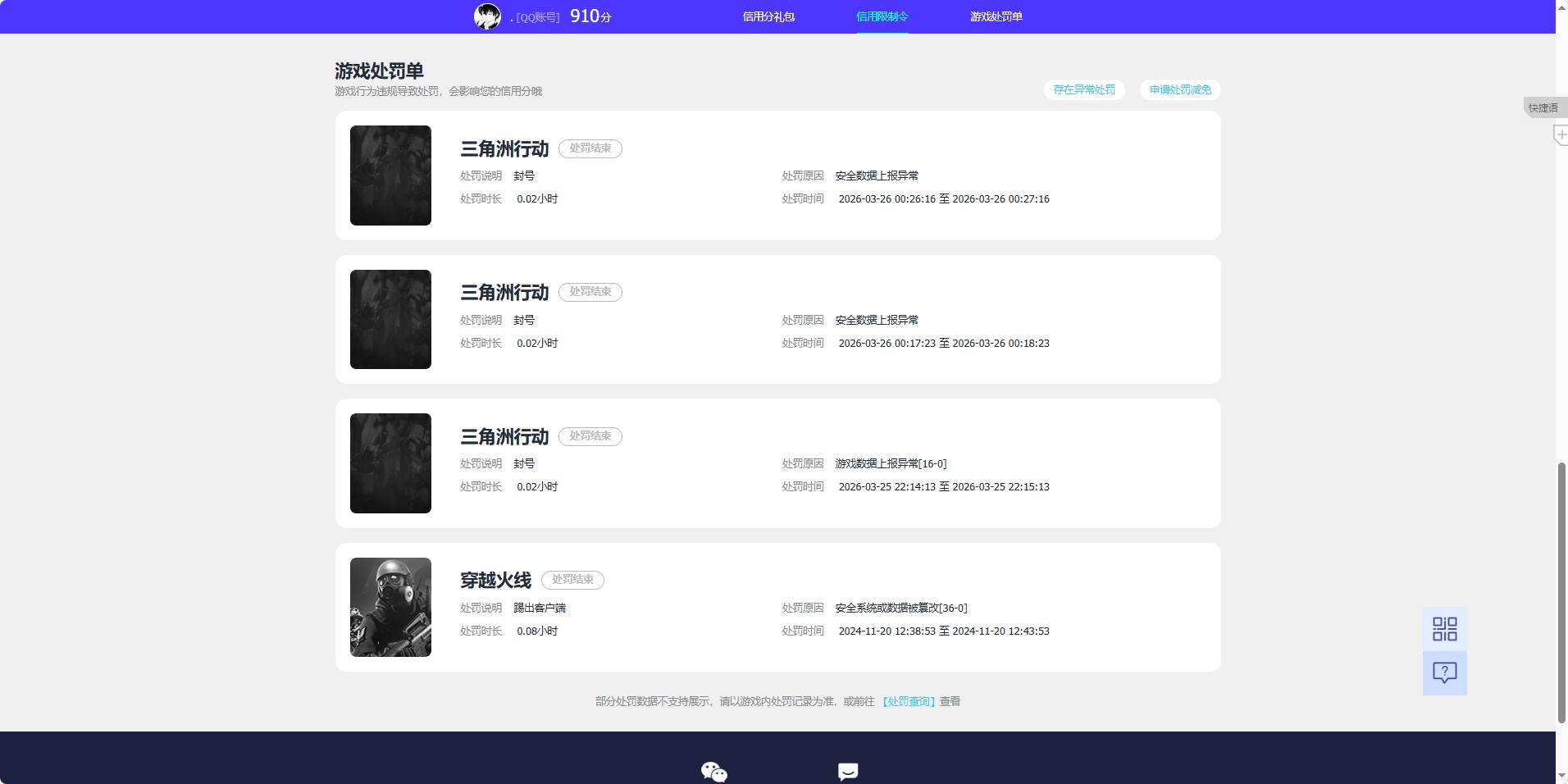Viewport: 1568px width, 784px height.
Task: Click the 处罚结束 badge on the 00:26:16 penalty
Action: click(590, 148)
